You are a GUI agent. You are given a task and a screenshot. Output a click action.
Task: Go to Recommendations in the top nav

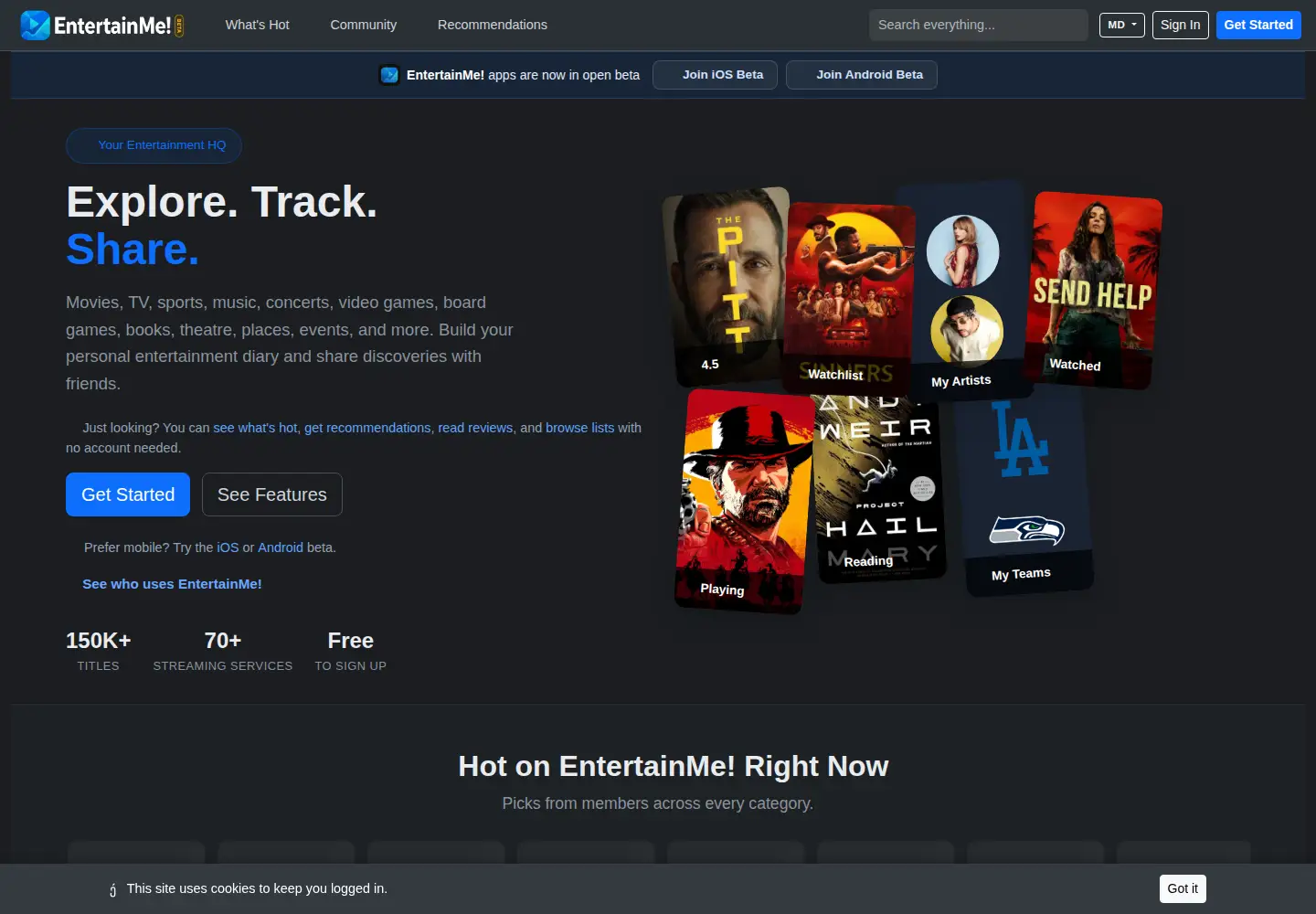pyautogui.click(x=492, y=25)
